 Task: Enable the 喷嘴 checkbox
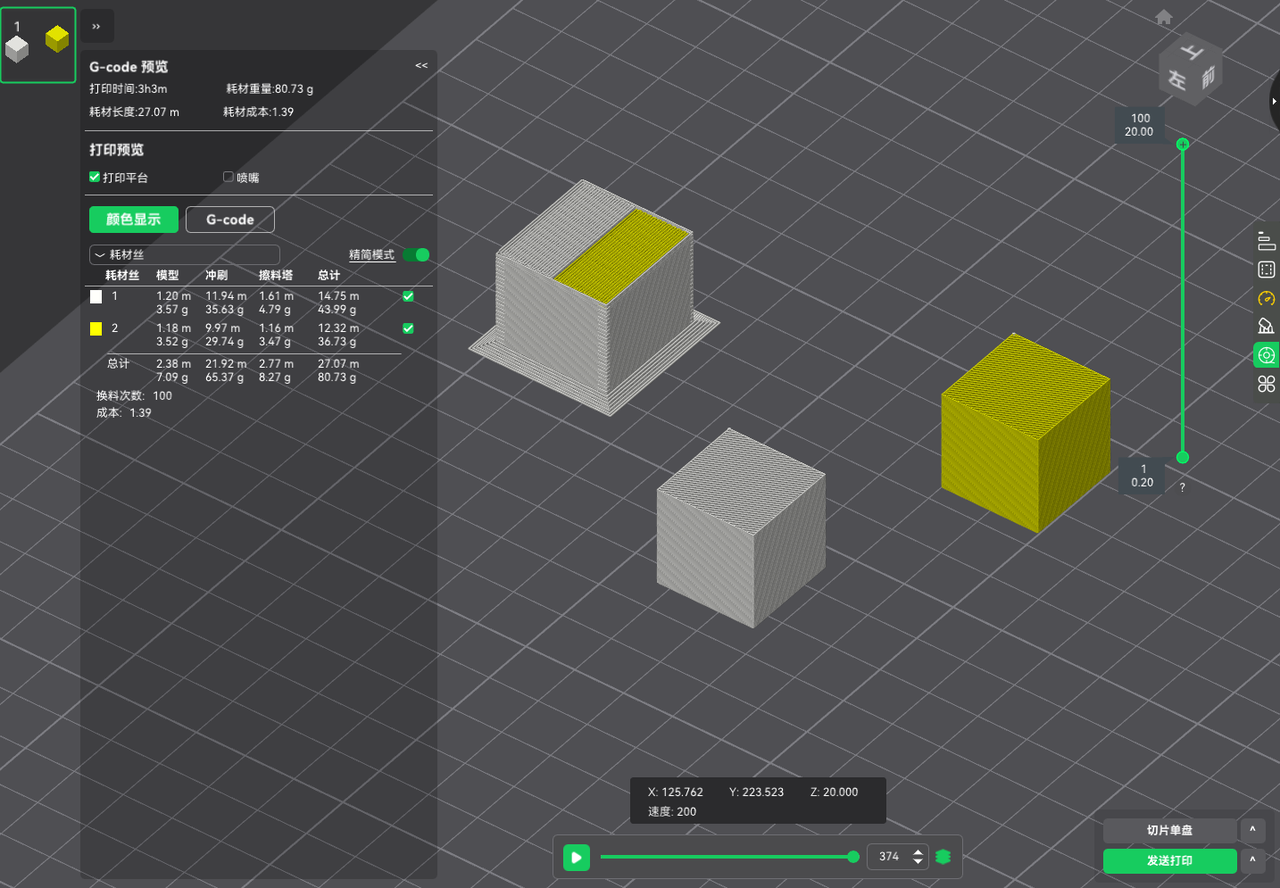pos(229,177)
